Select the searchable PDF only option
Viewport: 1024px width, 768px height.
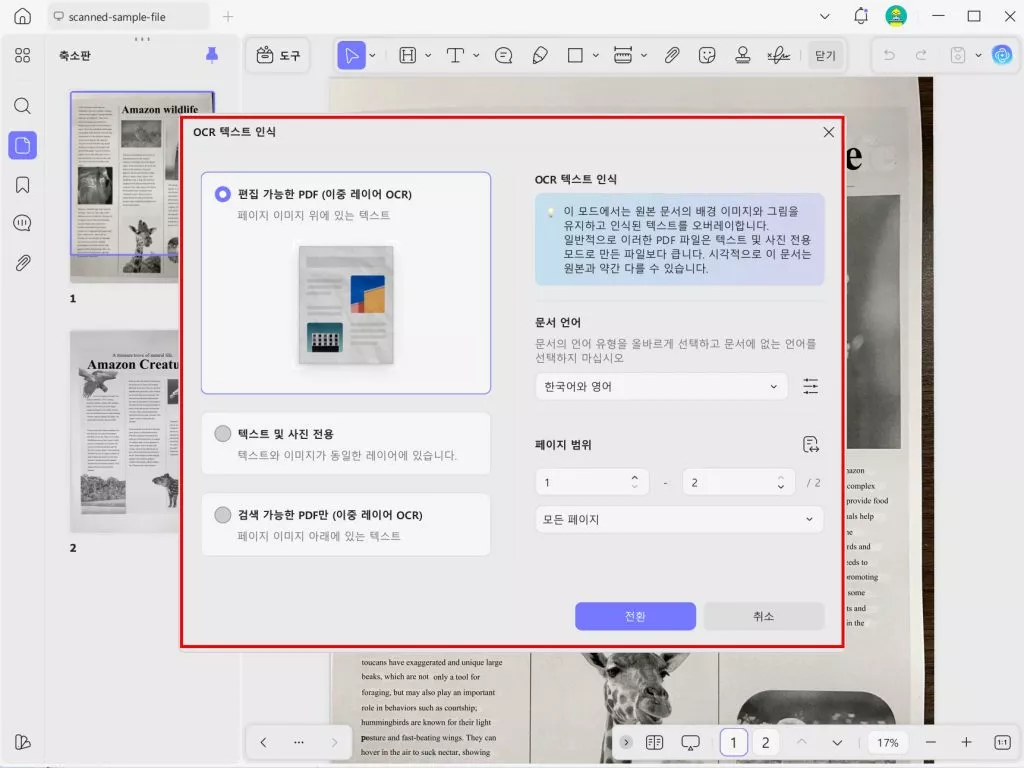coord(345,524)
